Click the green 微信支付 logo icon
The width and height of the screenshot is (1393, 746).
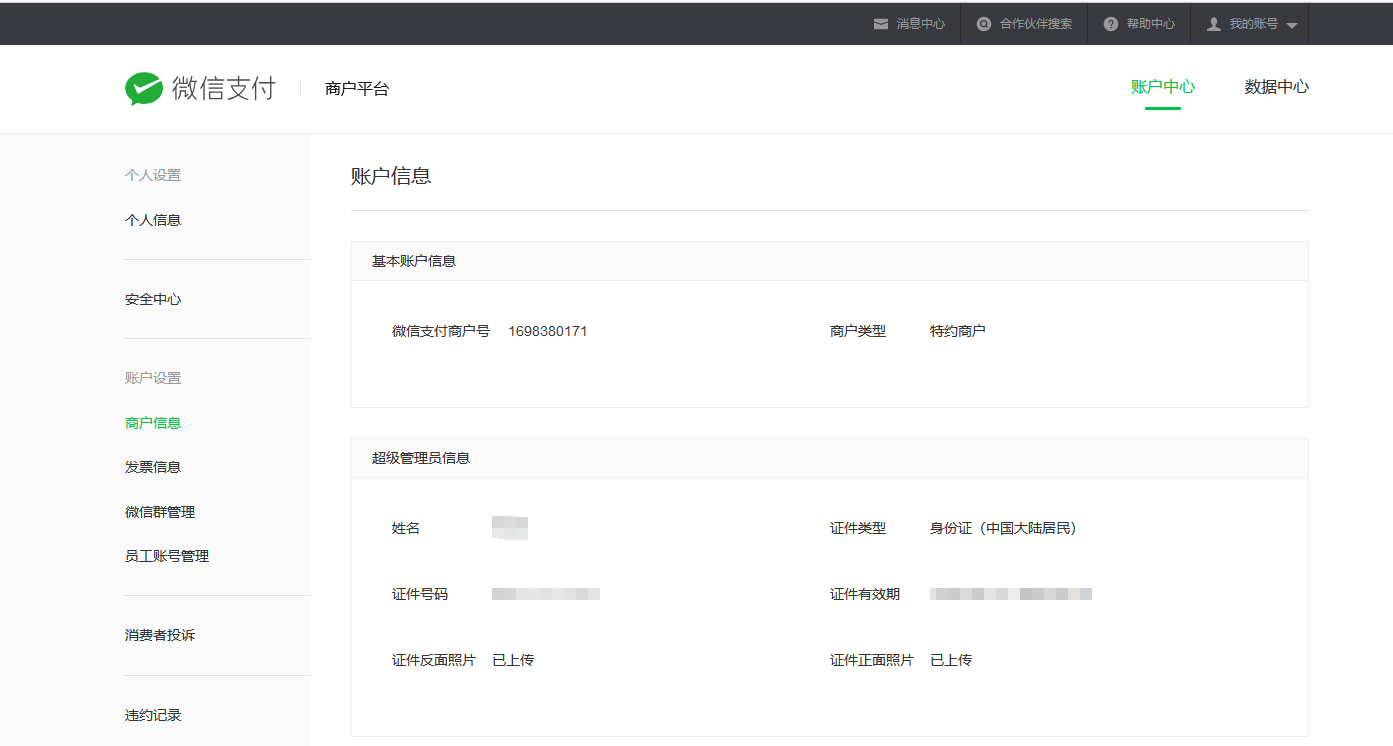tap(144, 89)
